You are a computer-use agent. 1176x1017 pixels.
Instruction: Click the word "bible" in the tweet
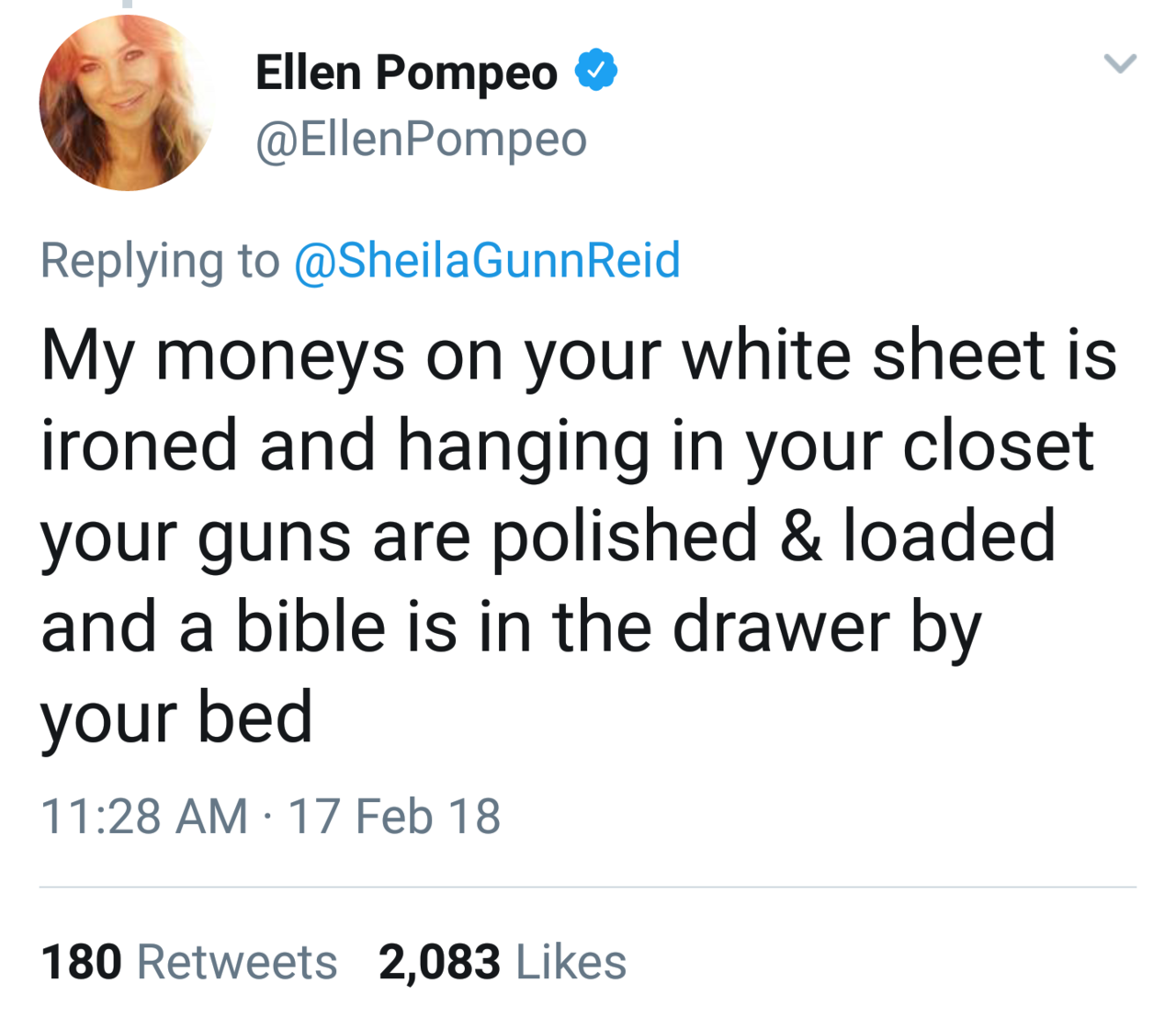[311, 627]
